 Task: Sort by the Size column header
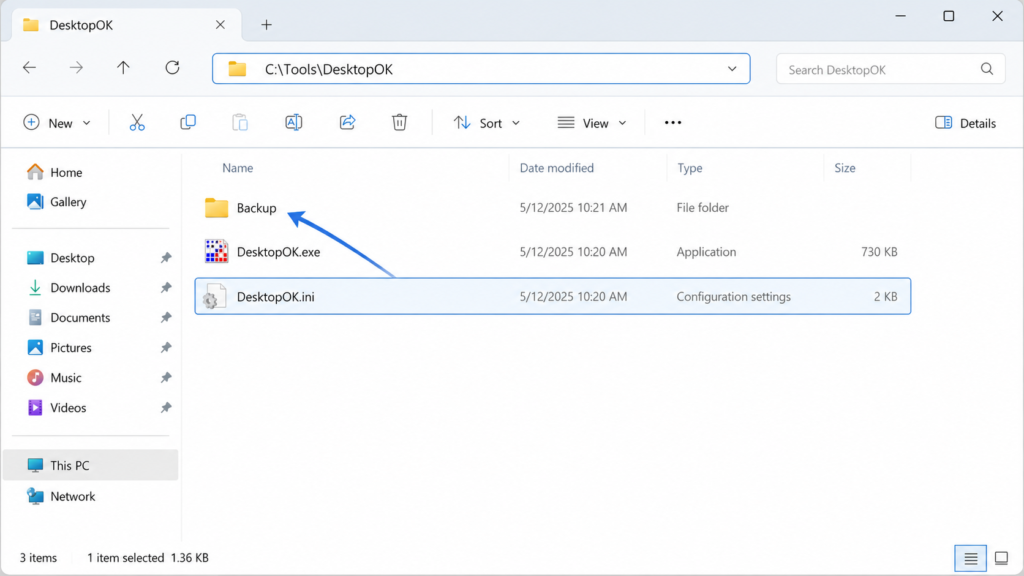[844, 168]
